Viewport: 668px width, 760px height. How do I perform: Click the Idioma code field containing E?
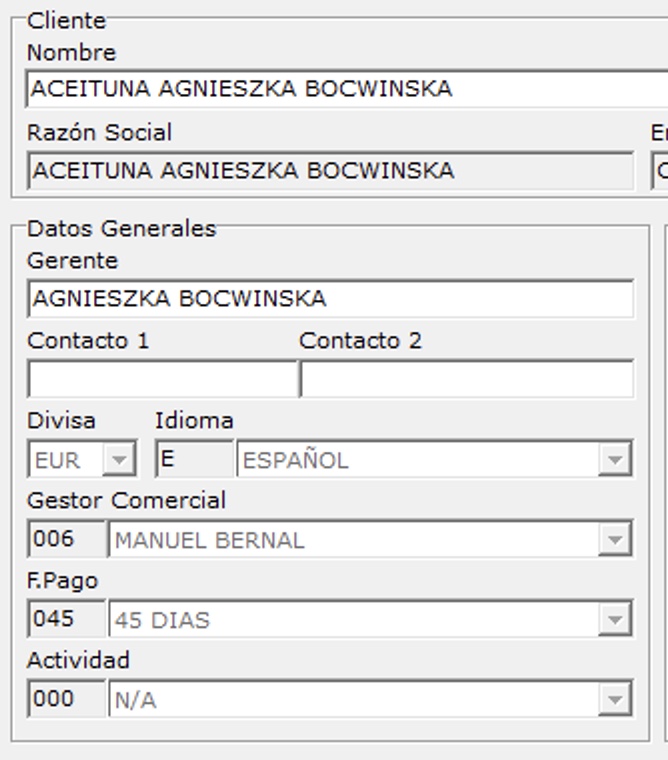194,460
